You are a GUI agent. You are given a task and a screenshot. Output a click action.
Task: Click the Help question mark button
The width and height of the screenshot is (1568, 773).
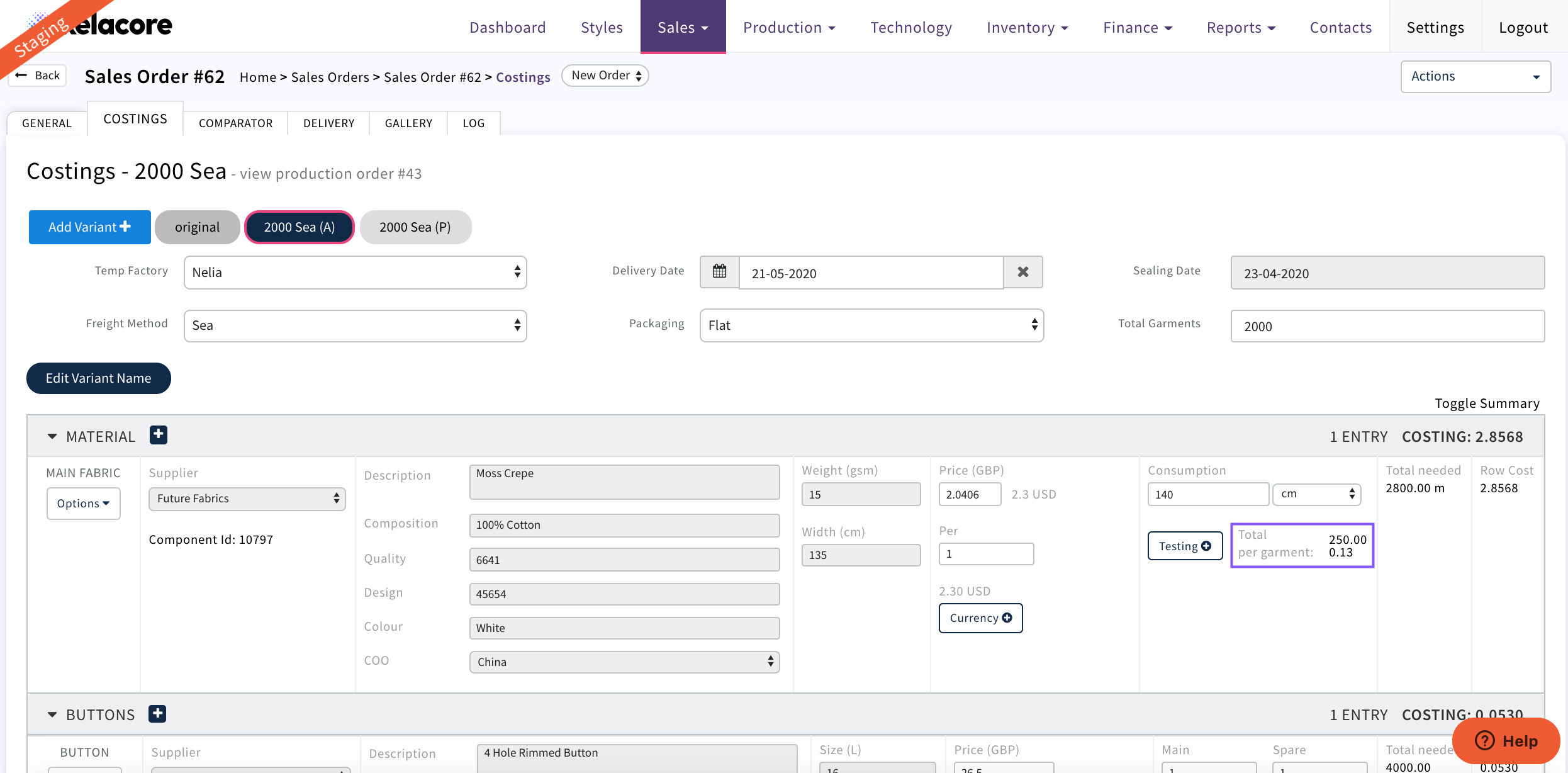click(x=1506, y=741)
